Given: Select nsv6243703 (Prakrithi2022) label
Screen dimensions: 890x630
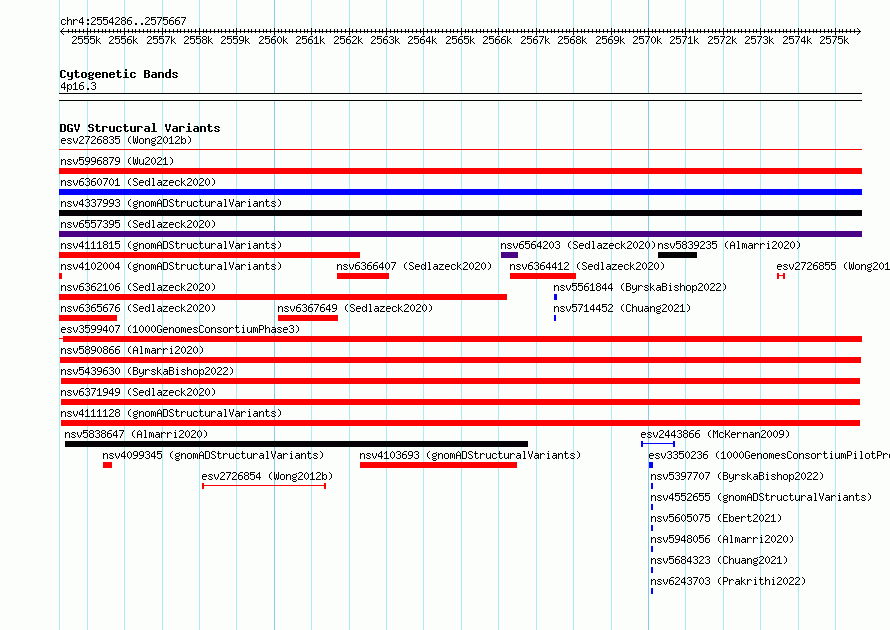Looking at the screenshot, I should click(728, 581).
